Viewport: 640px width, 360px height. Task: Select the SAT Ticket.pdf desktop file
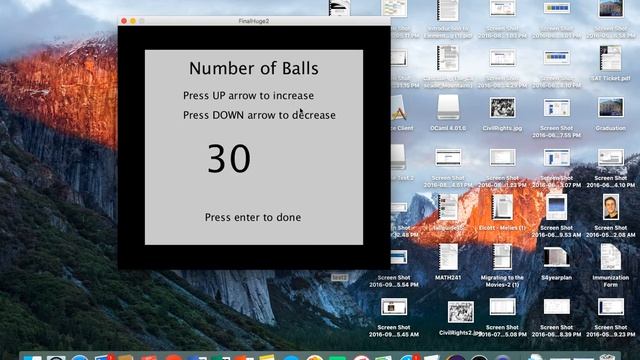tap(611, 58)
